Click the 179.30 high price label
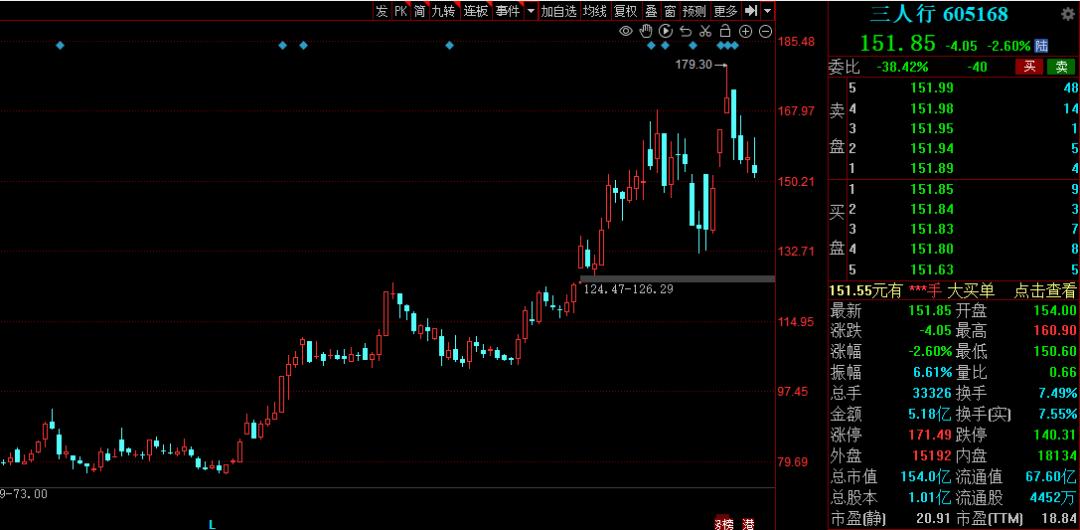This screenshot has width=1080, height=530. coord(693,65)
